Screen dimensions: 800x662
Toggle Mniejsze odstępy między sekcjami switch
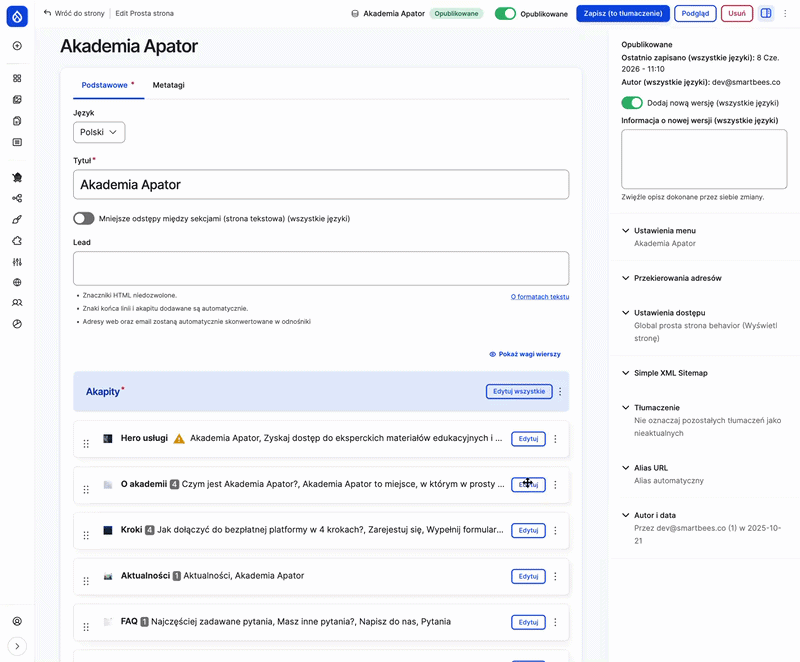coord(84,218)
